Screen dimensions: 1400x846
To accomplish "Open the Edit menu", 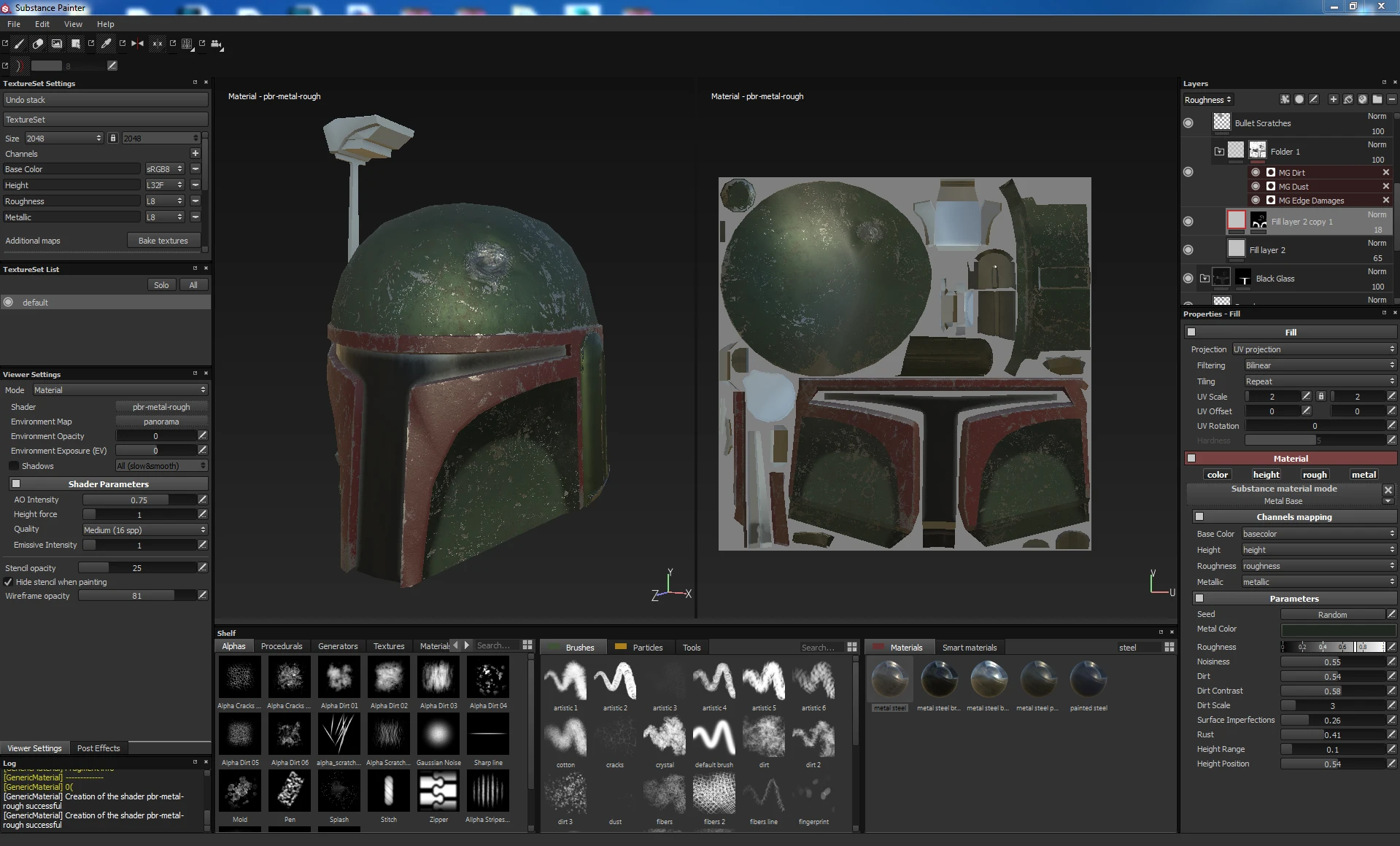I will 42,24.
